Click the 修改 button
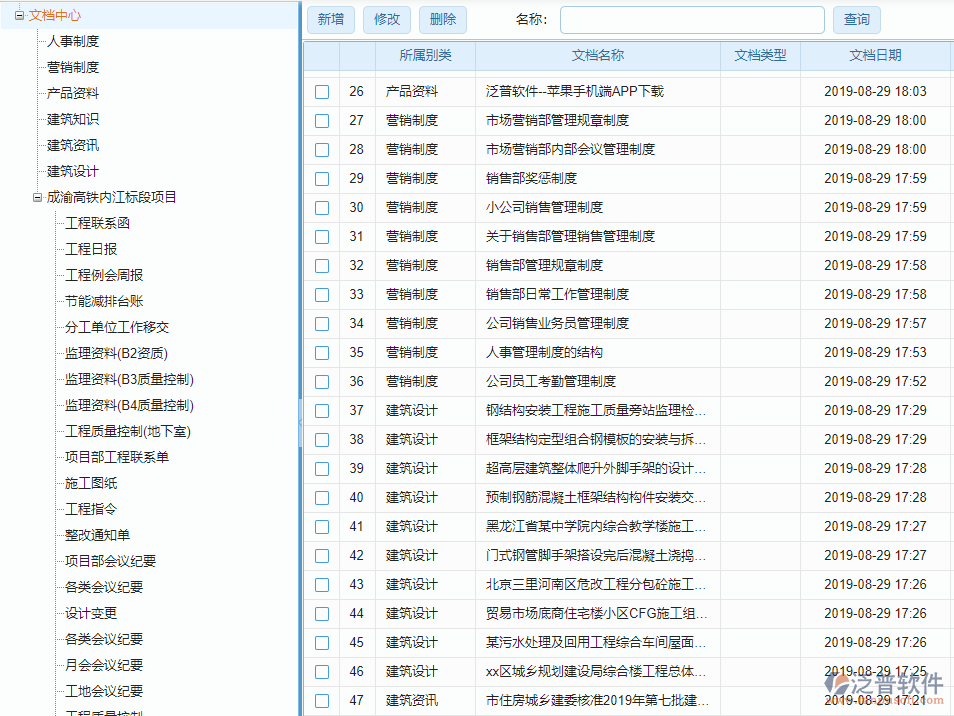The image size is (954, 716). point(387,19)
